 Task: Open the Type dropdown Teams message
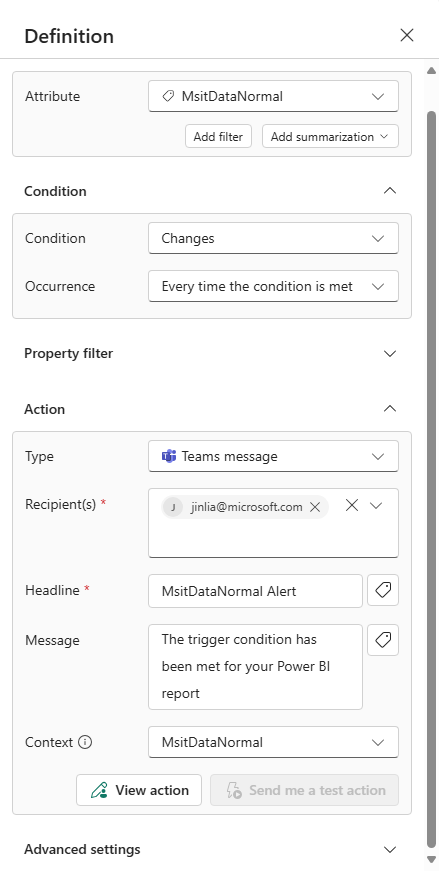pyautogui.click(x=273, y=456)
